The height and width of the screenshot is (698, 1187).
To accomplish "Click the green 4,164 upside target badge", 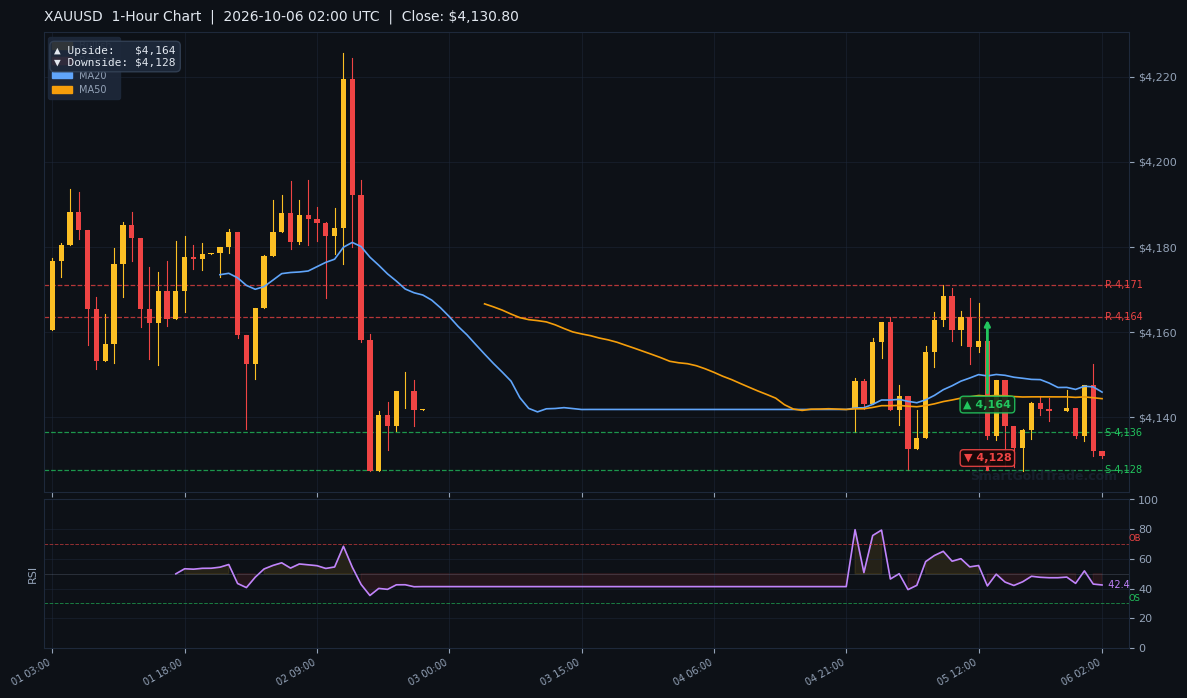I will pos(986,404).
